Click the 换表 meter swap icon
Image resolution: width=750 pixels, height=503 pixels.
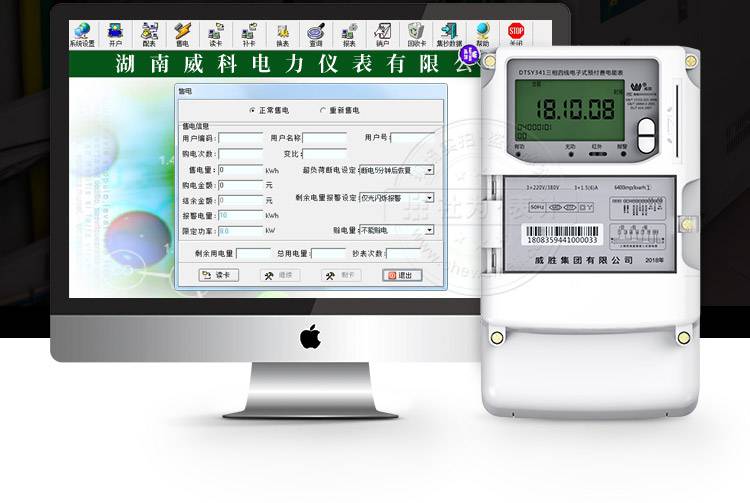coord(283,34)
